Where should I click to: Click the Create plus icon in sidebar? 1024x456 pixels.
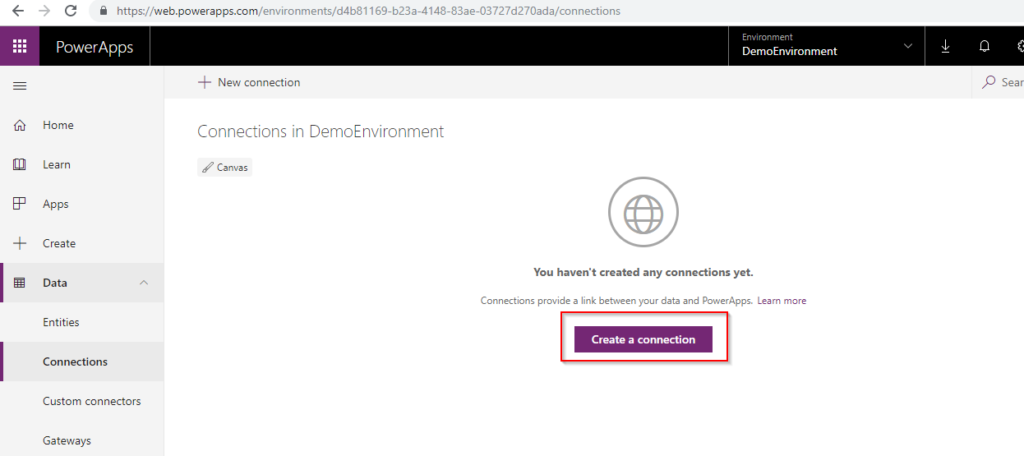20,243
